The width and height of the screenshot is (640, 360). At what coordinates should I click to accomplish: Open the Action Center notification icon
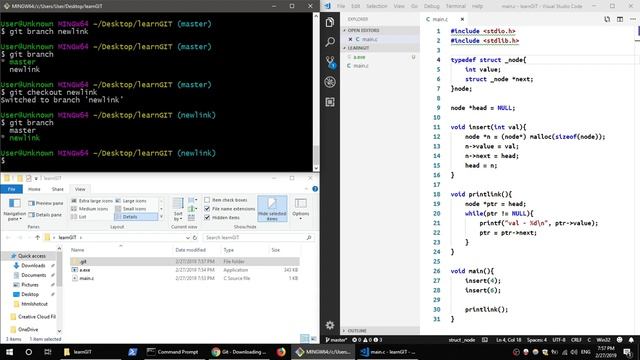tap(627, 352)
